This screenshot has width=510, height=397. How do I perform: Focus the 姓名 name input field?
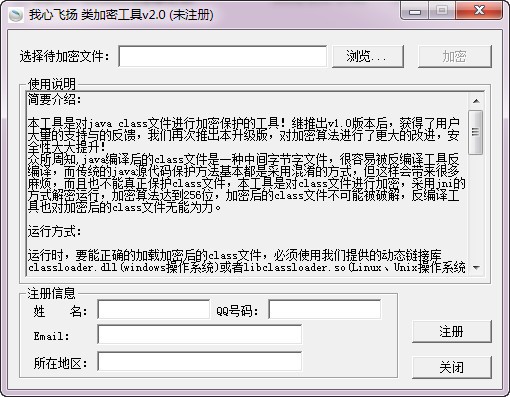(x=154, y=309)
